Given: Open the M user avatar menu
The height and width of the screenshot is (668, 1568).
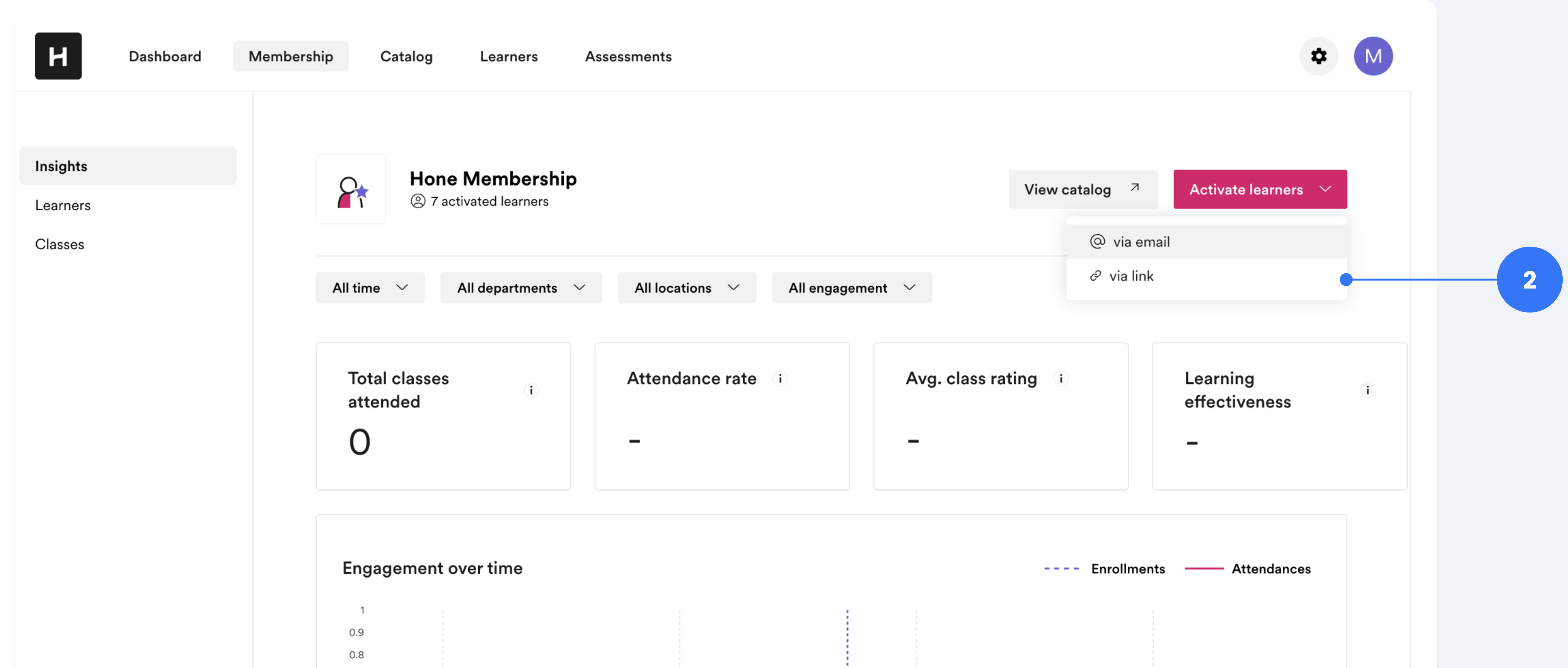Looking at the screenshot, I should 1373,56.
